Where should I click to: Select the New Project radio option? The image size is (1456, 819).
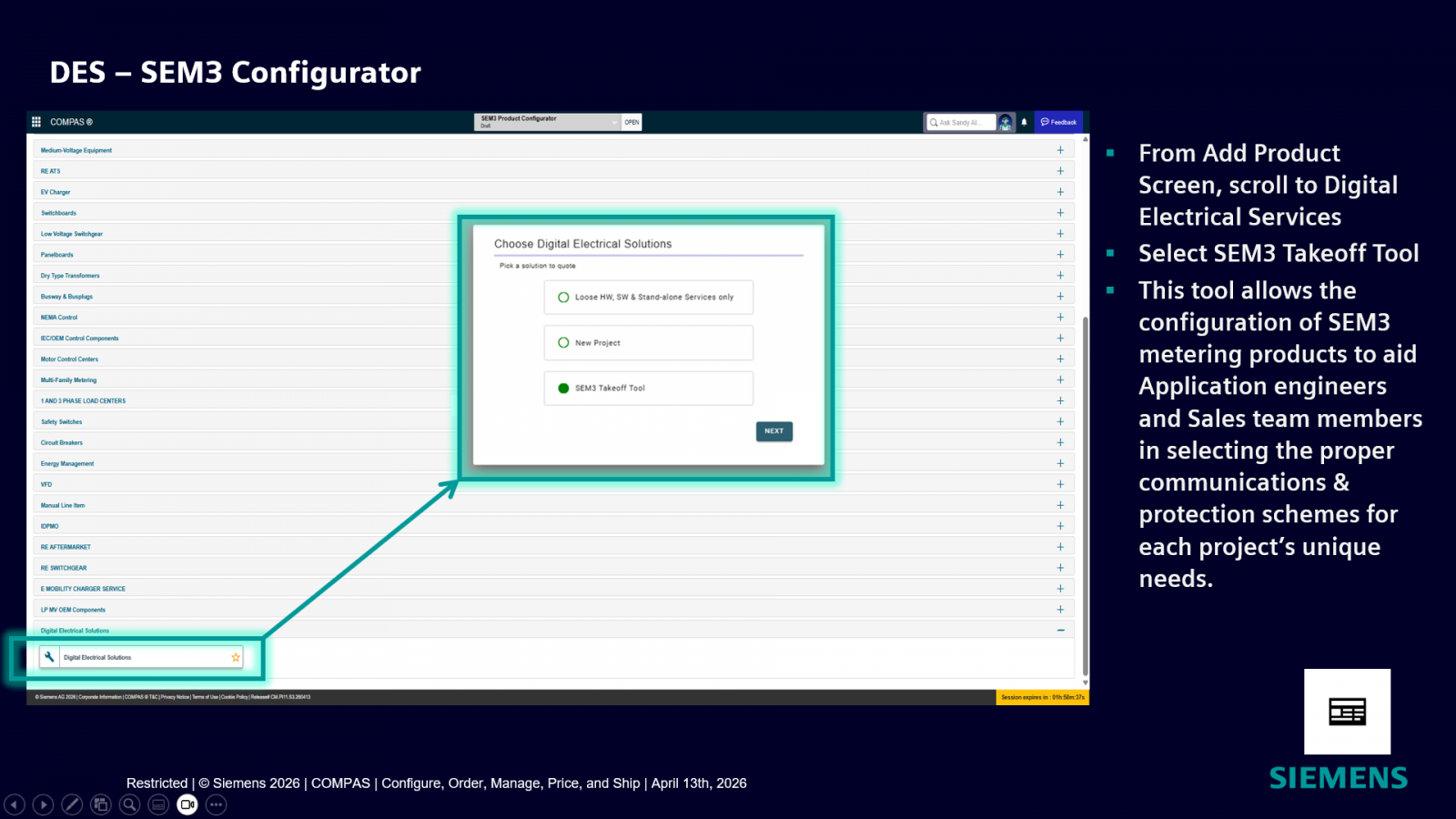(563, 343)
